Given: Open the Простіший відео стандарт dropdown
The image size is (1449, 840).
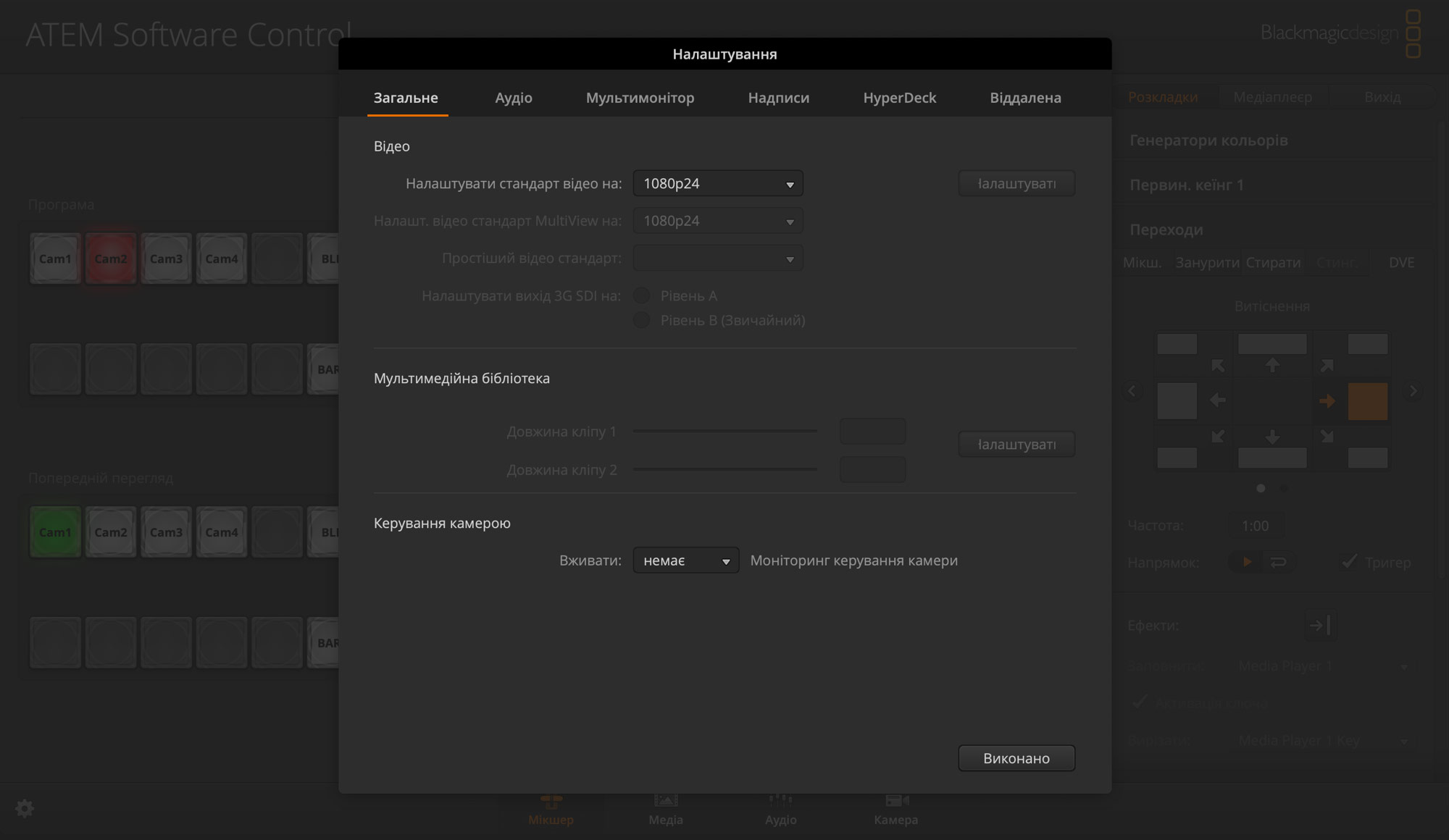Looking at the screenshot, I should (x=718, y=259).
